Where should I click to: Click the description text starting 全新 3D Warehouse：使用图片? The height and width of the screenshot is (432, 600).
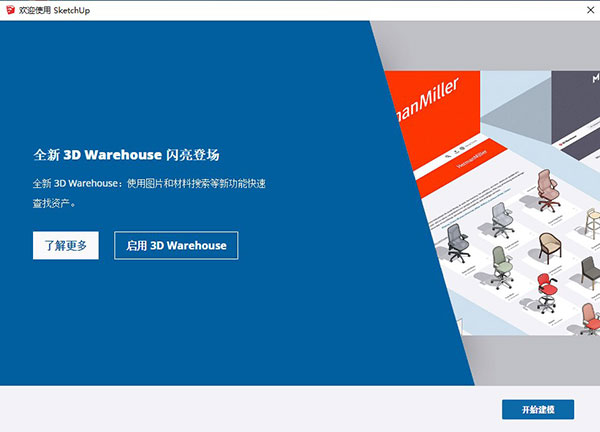pyautogui.click(x=149, y=193)
